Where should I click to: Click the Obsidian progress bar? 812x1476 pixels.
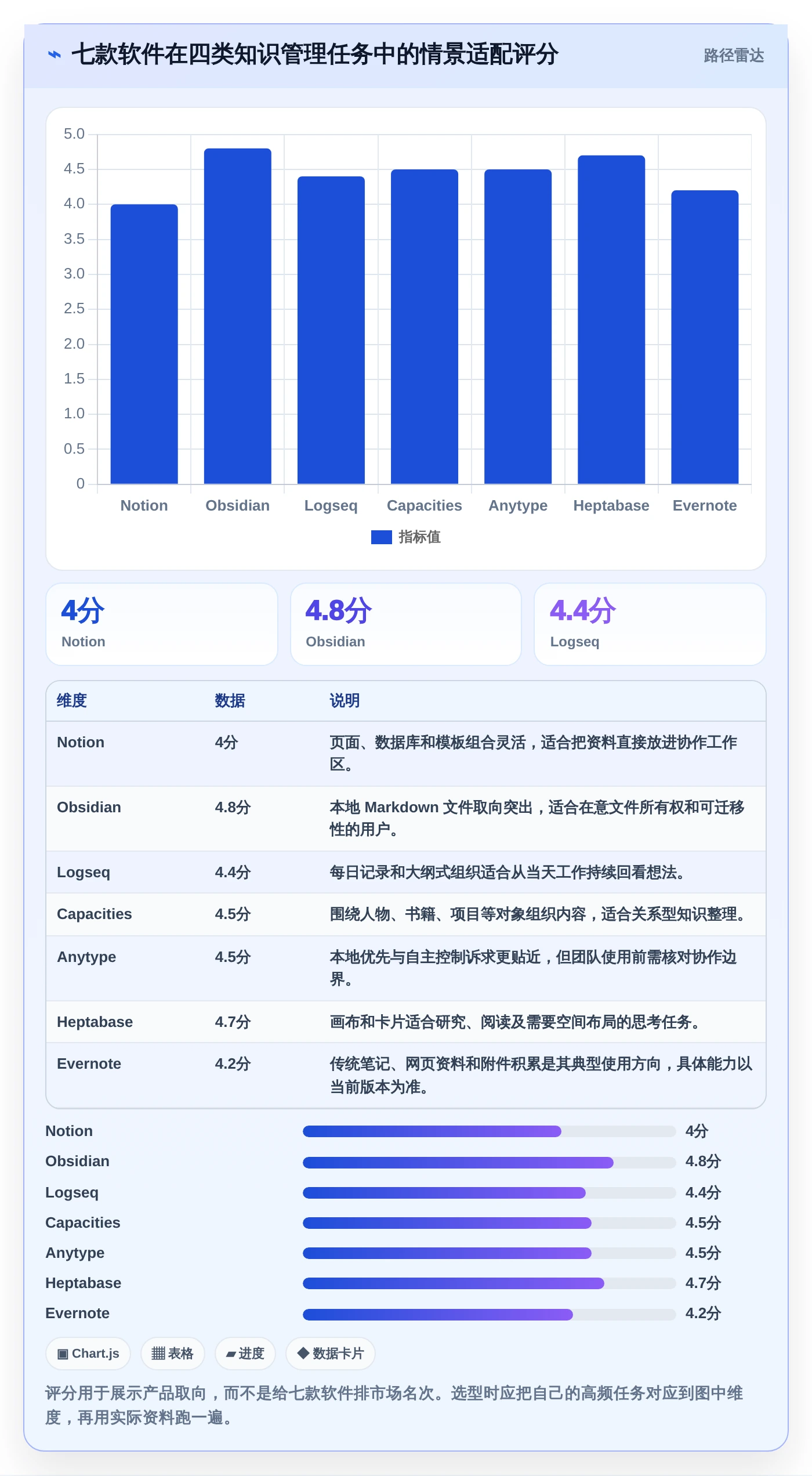coord(489,1162)
